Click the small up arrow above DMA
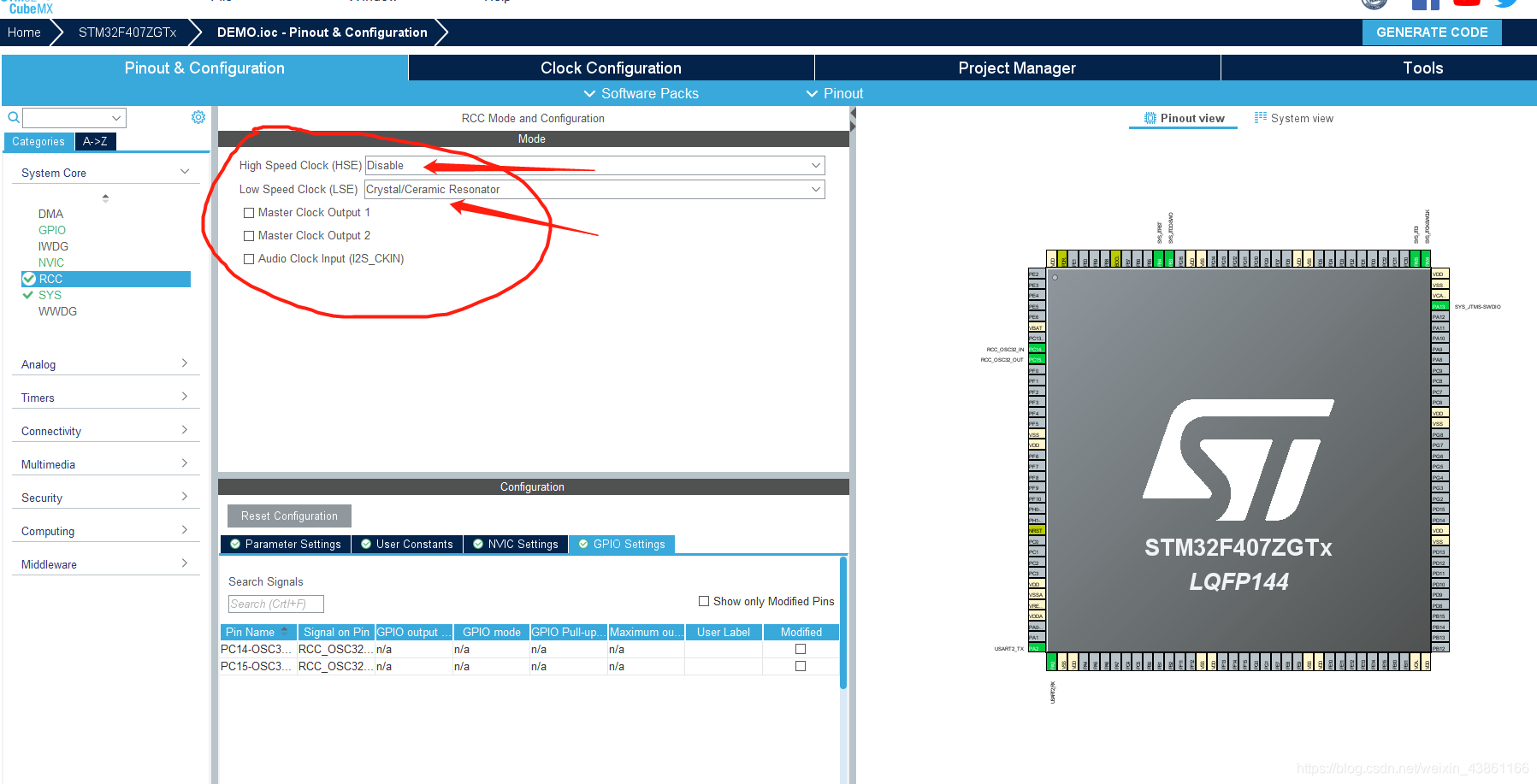The height and width of the screenshot is (784, 1537). [106, 197]
